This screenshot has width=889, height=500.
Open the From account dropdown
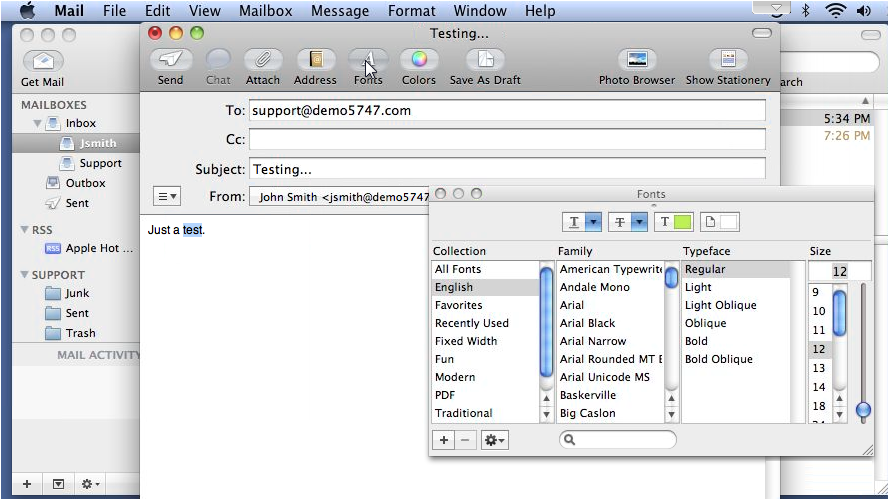(340, 197)
